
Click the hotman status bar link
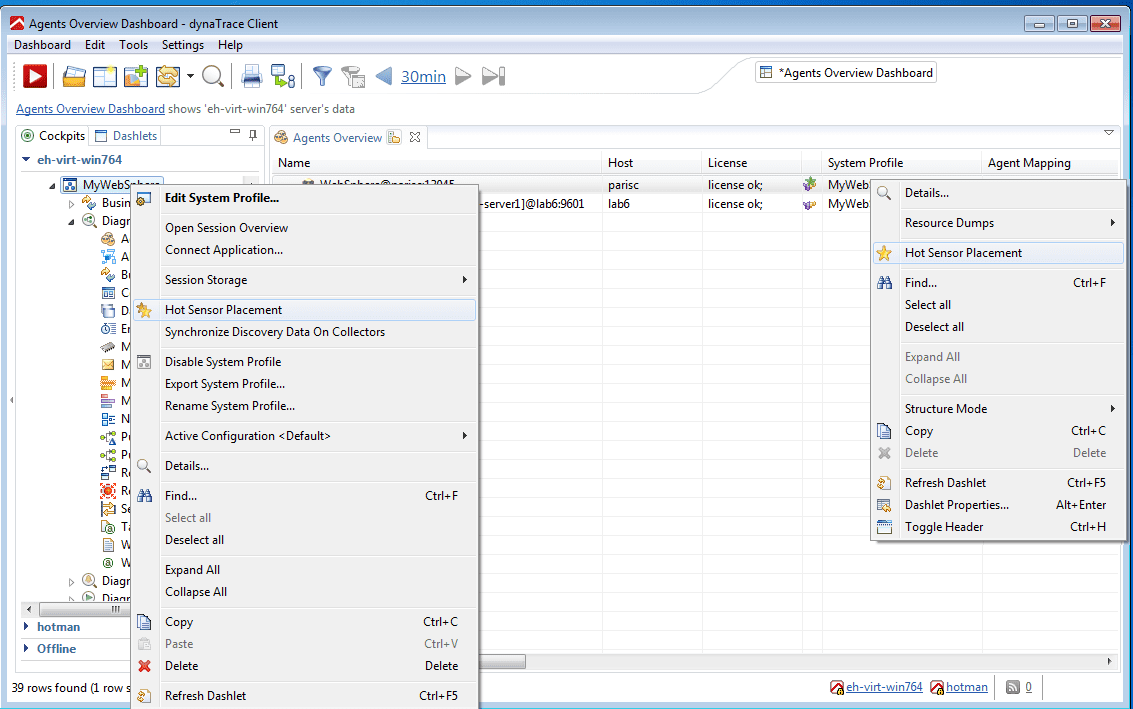coord(967,687)
